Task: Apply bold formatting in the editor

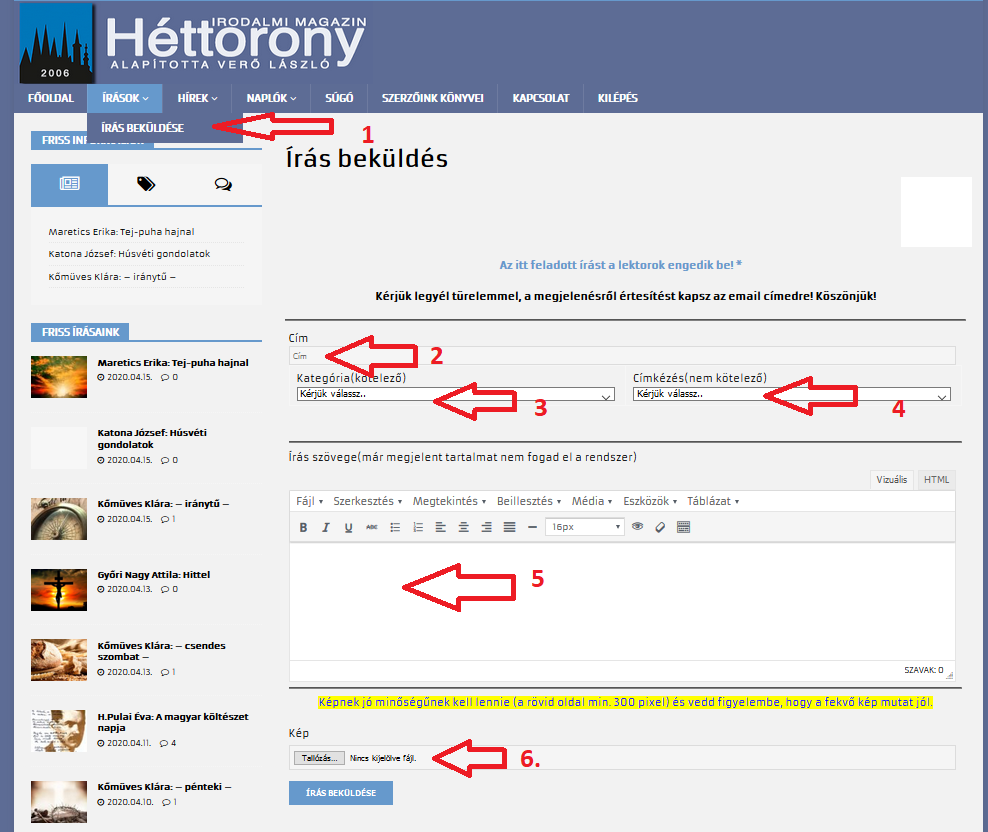Action: (304, 527)
